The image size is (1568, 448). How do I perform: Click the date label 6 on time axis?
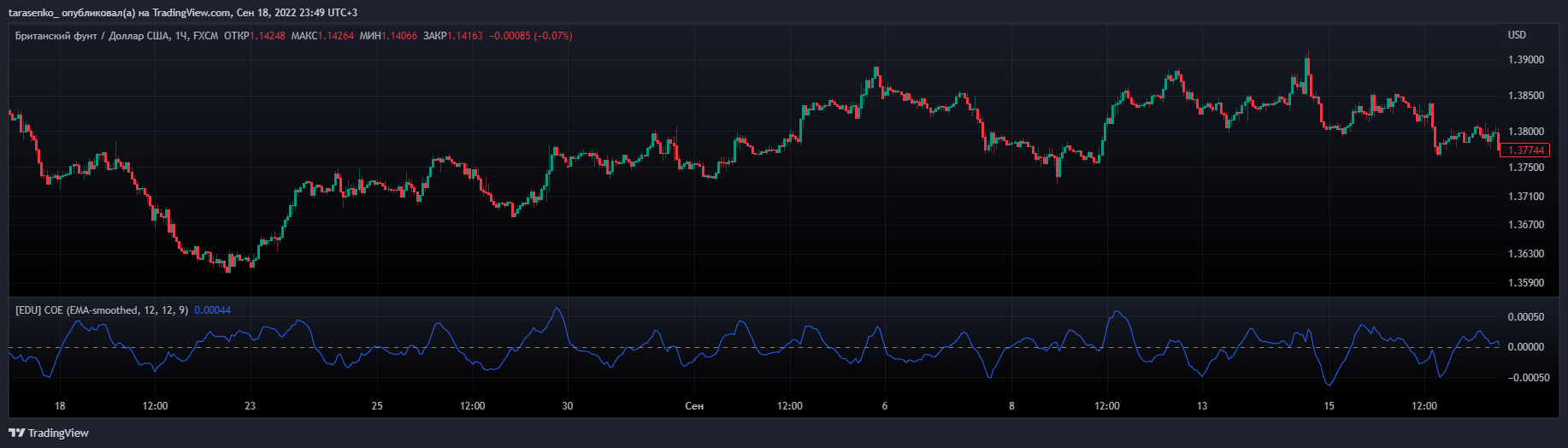click(x=885, y=406)
